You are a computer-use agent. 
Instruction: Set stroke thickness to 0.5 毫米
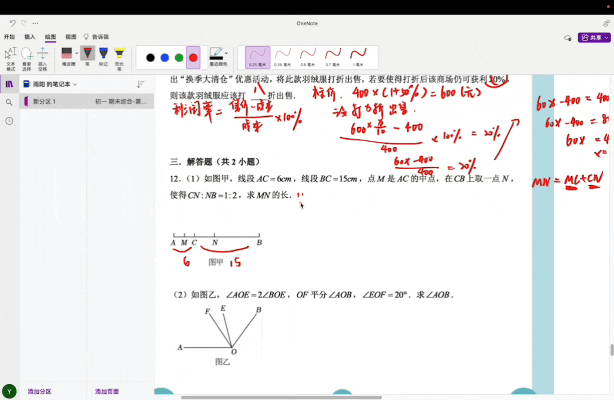308,58
